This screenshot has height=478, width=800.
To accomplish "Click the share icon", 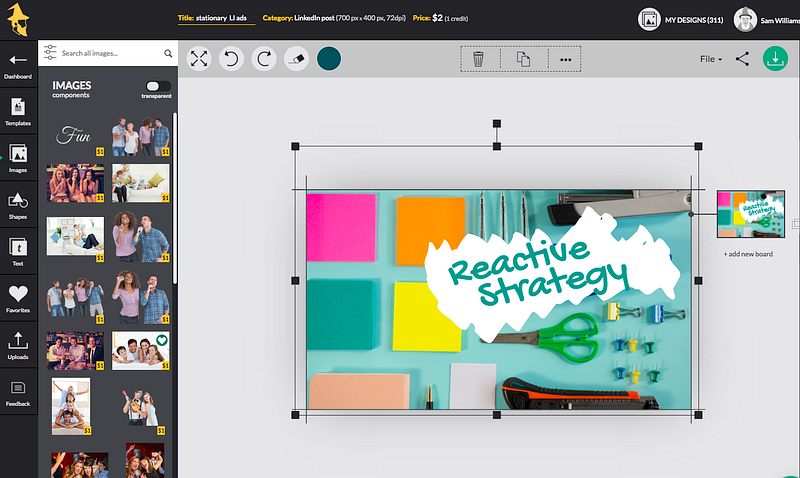I will point(742,59).
